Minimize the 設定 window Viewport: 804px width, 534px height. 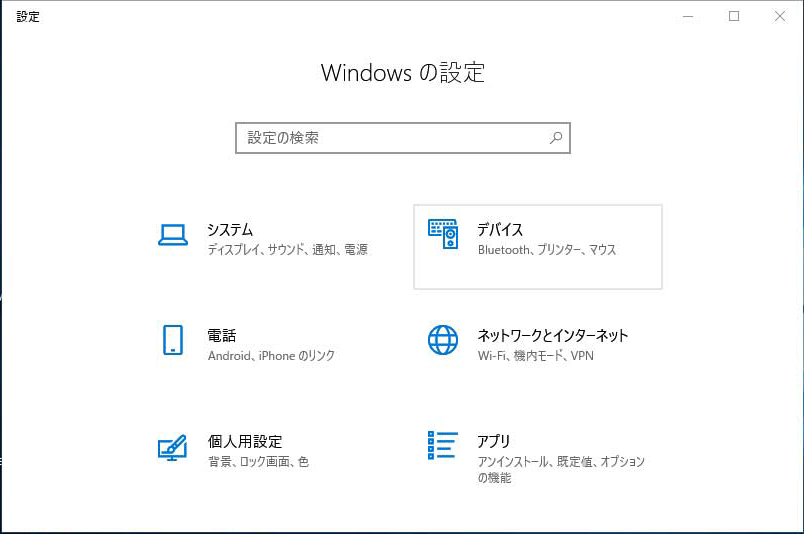tap(688, 16)
